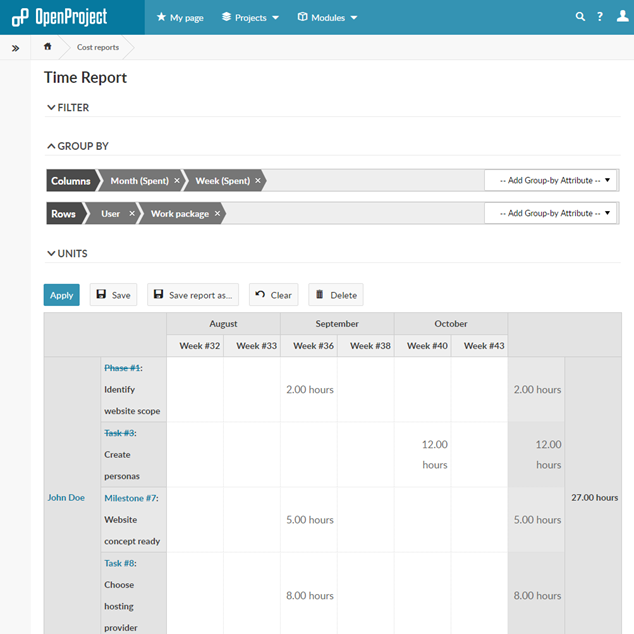Click the Clear button

click(273, 295)
